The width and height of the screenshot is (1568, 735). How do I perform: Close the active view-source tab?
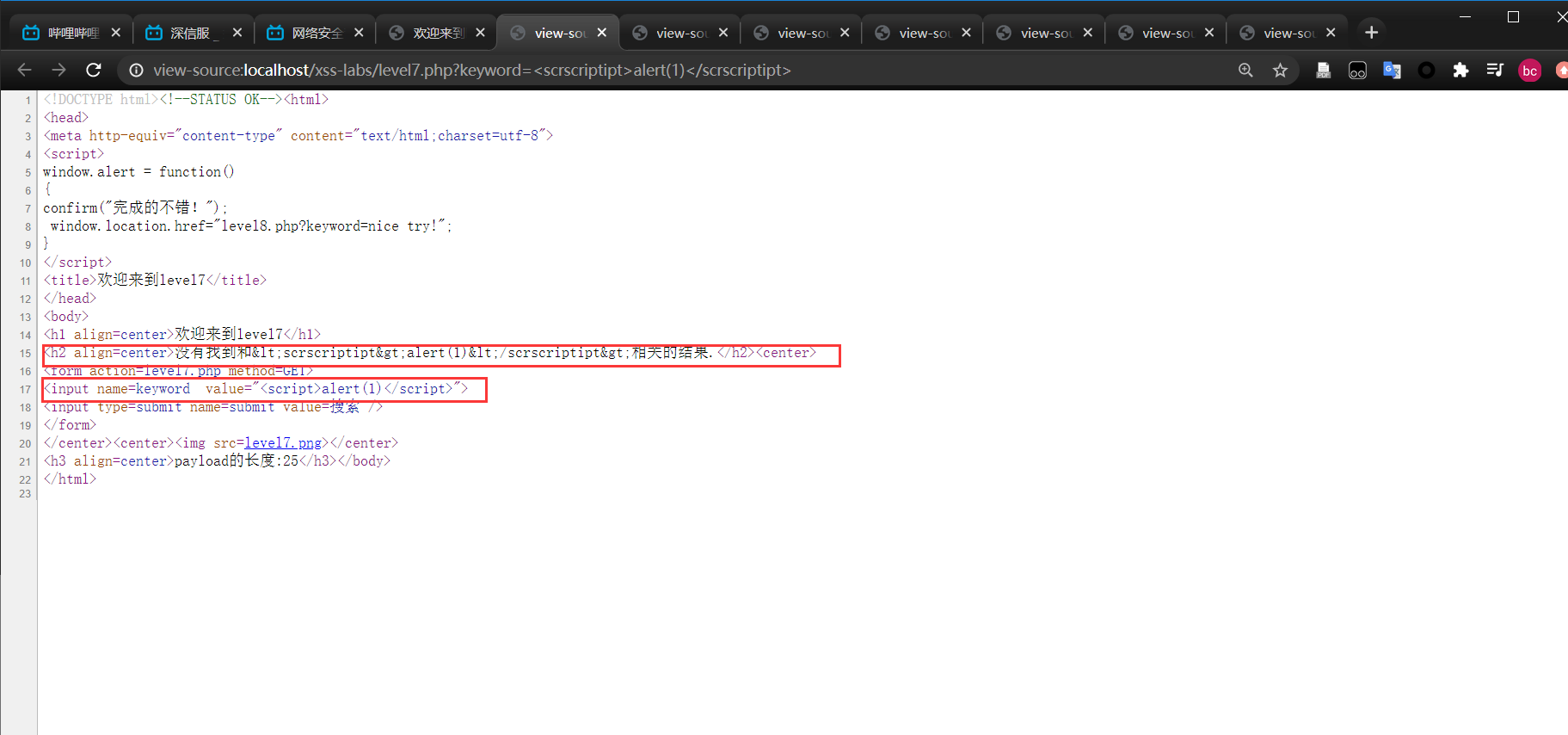click(x=602, y=33)
